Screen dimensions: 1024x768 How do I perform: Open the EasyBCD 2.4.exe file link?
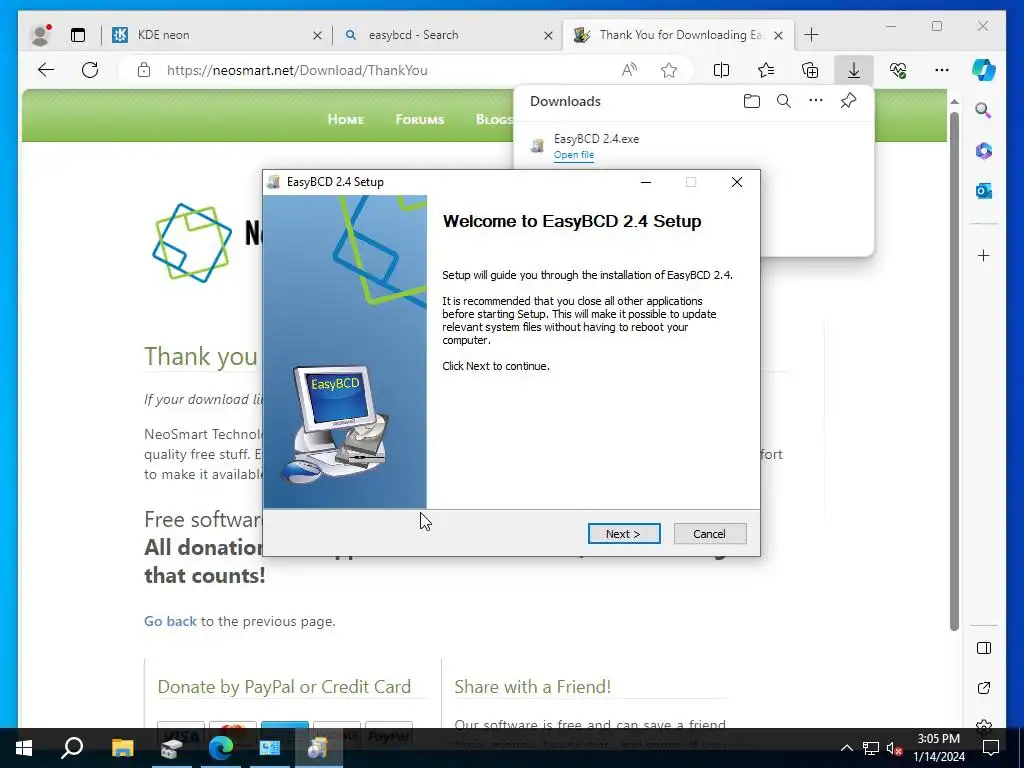click(573, 155)
